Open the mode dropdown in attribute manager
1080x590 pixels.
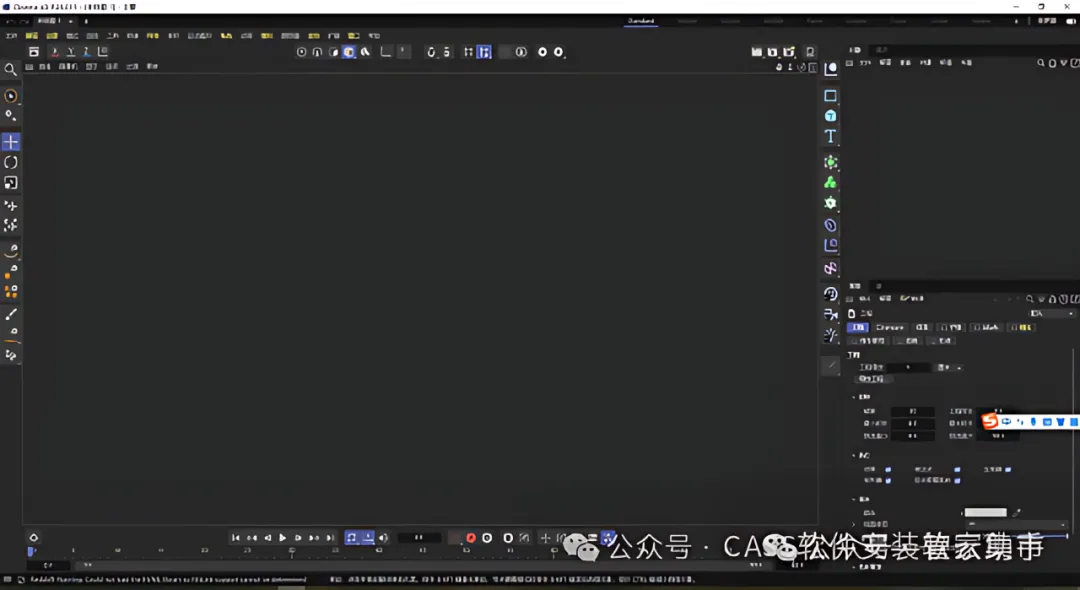(1051, 313)
